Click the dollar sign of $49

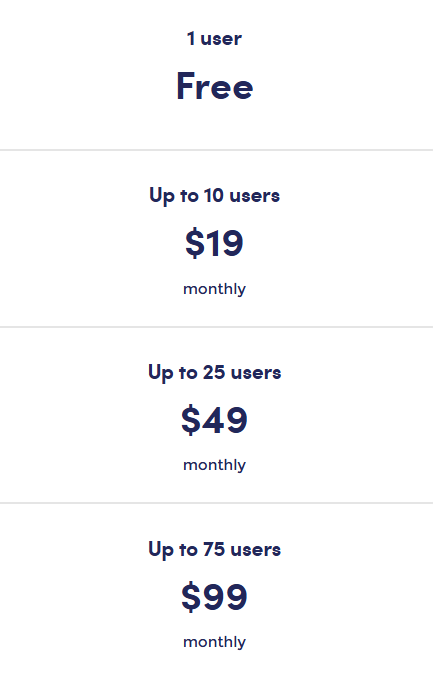pyautogui.click(x=191, y=420)
